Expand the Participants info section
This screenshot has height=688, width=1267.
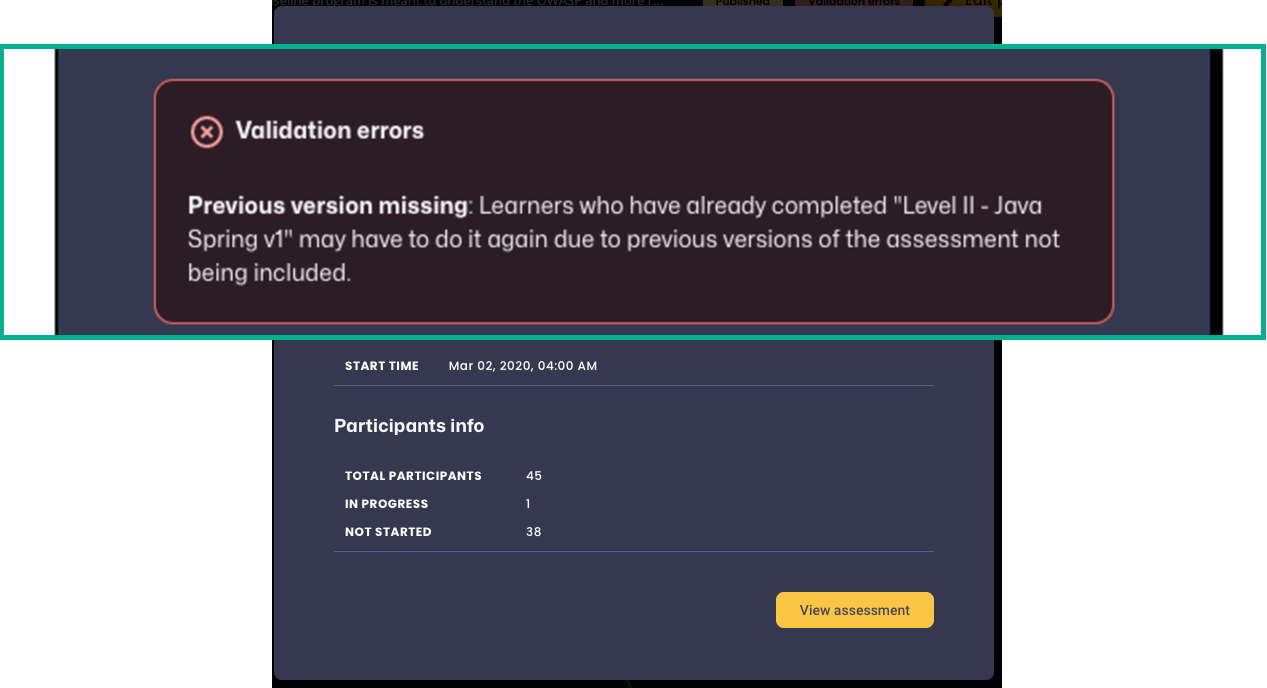click(409, 425)
